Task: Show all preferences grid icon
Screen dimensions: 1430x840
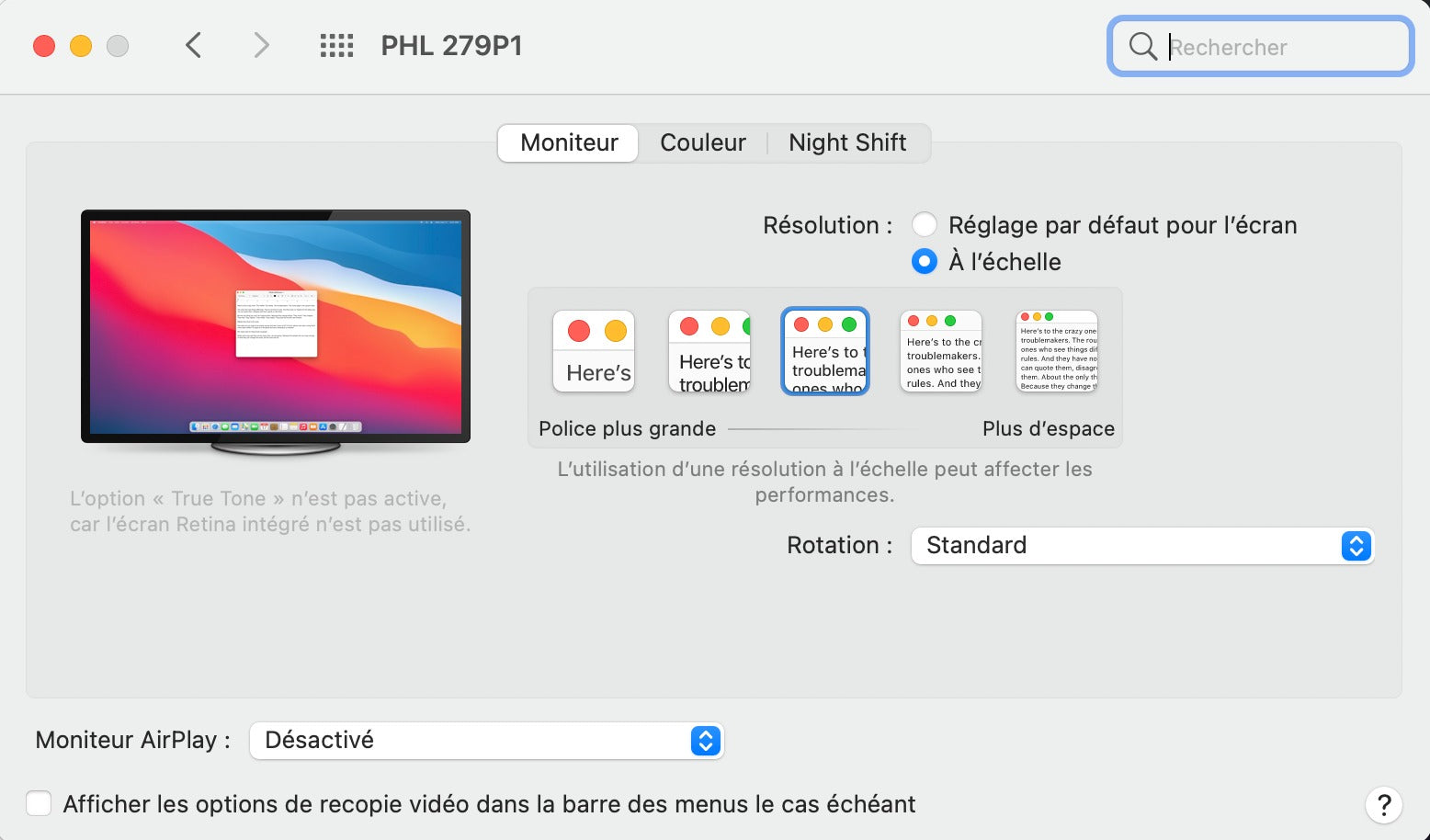Action: 336,45
